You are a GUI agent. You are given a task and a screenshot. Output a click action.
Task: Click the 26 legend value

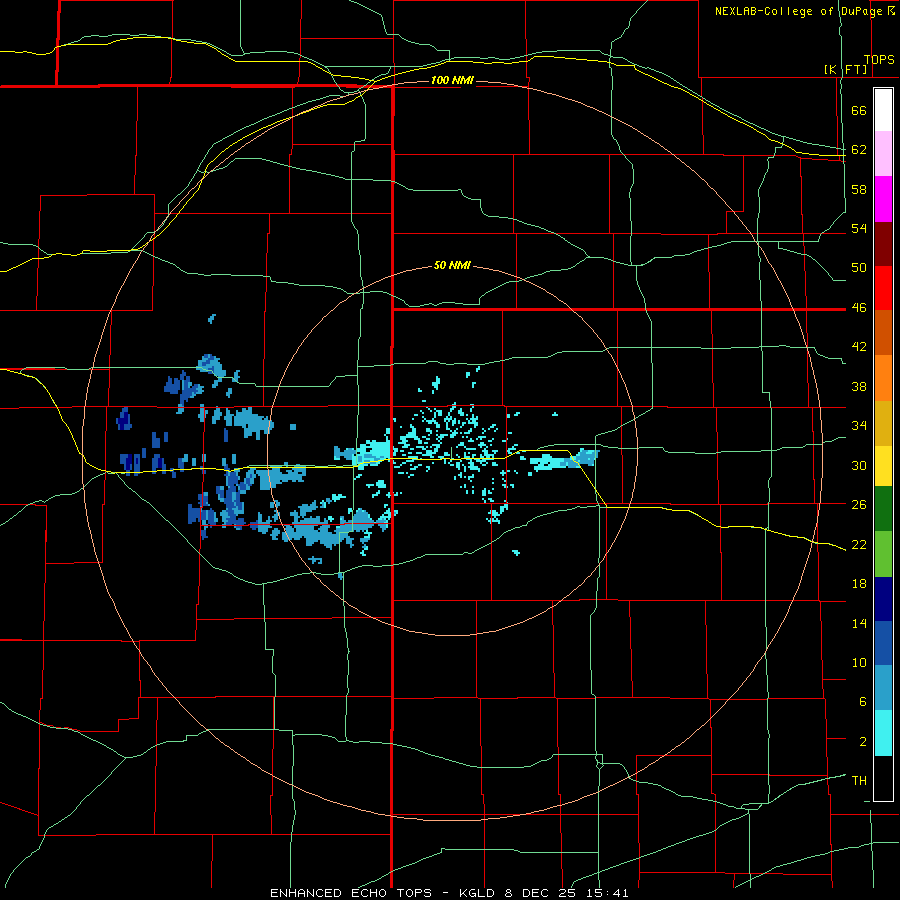click(859, 505)
